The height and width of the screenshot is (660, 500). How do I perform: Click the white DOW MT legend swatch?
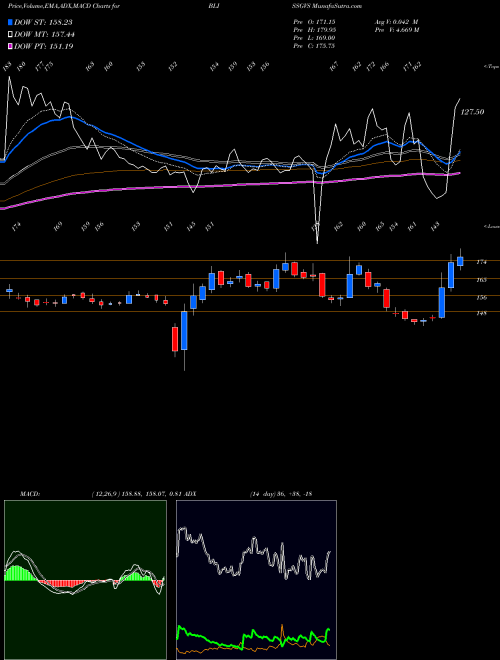10,34
